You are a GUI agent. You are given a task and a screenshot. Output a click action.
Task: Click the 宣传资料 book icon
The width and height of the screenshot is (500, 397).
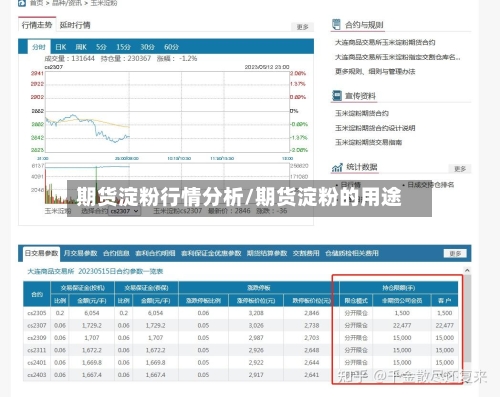[337, 96]
